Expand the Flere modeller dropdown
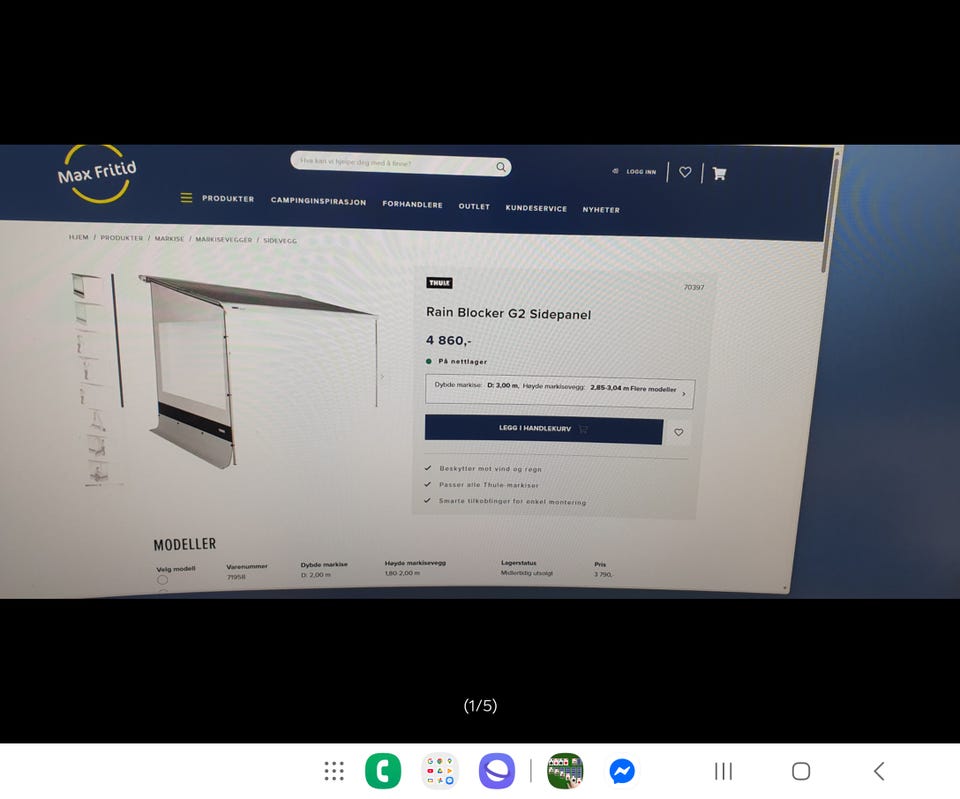960x799 pixels. pyautogui.click(x=560, y=390)
